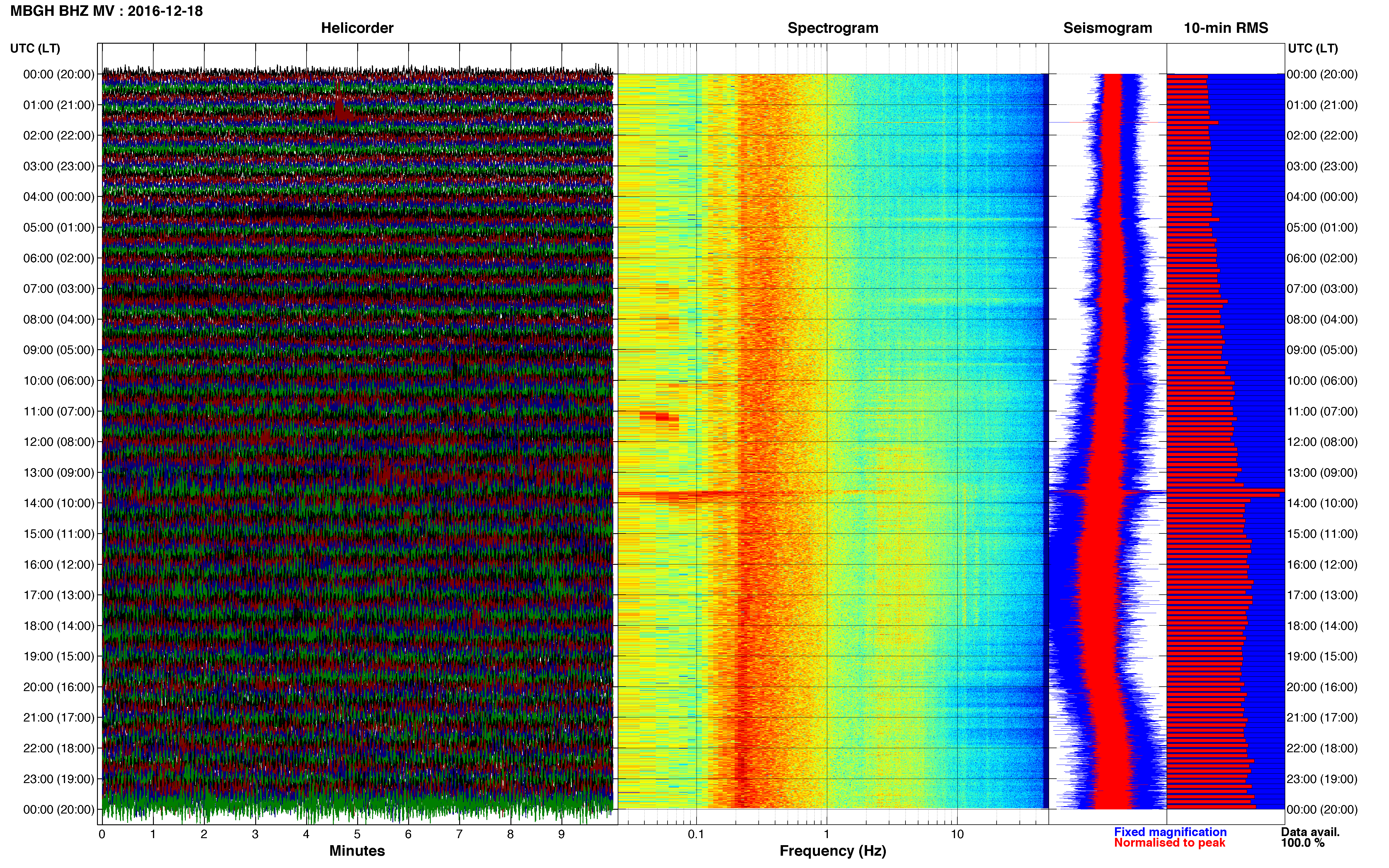Click the '1' tick on the frequency axis
Viewport: 1389px width, 868px height.
coord(827,835)
